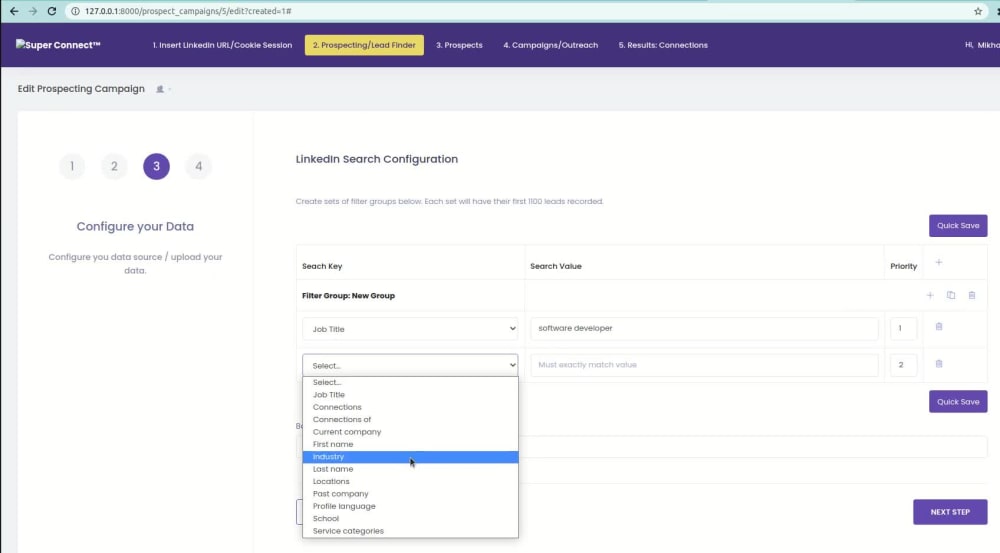Select the highlighted Industry option
The width and height of the screenshot is (1000, 553).
410,457
